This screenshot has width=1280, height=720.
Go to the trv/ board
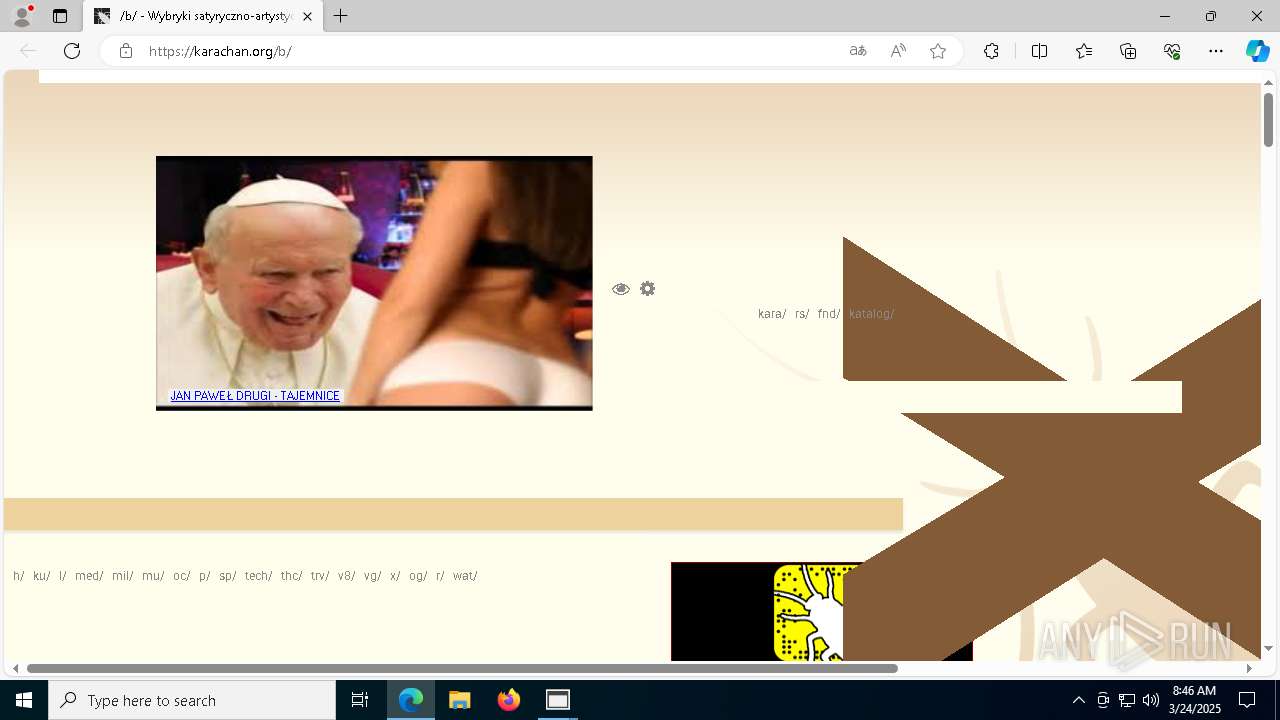(x=320, y=576)
